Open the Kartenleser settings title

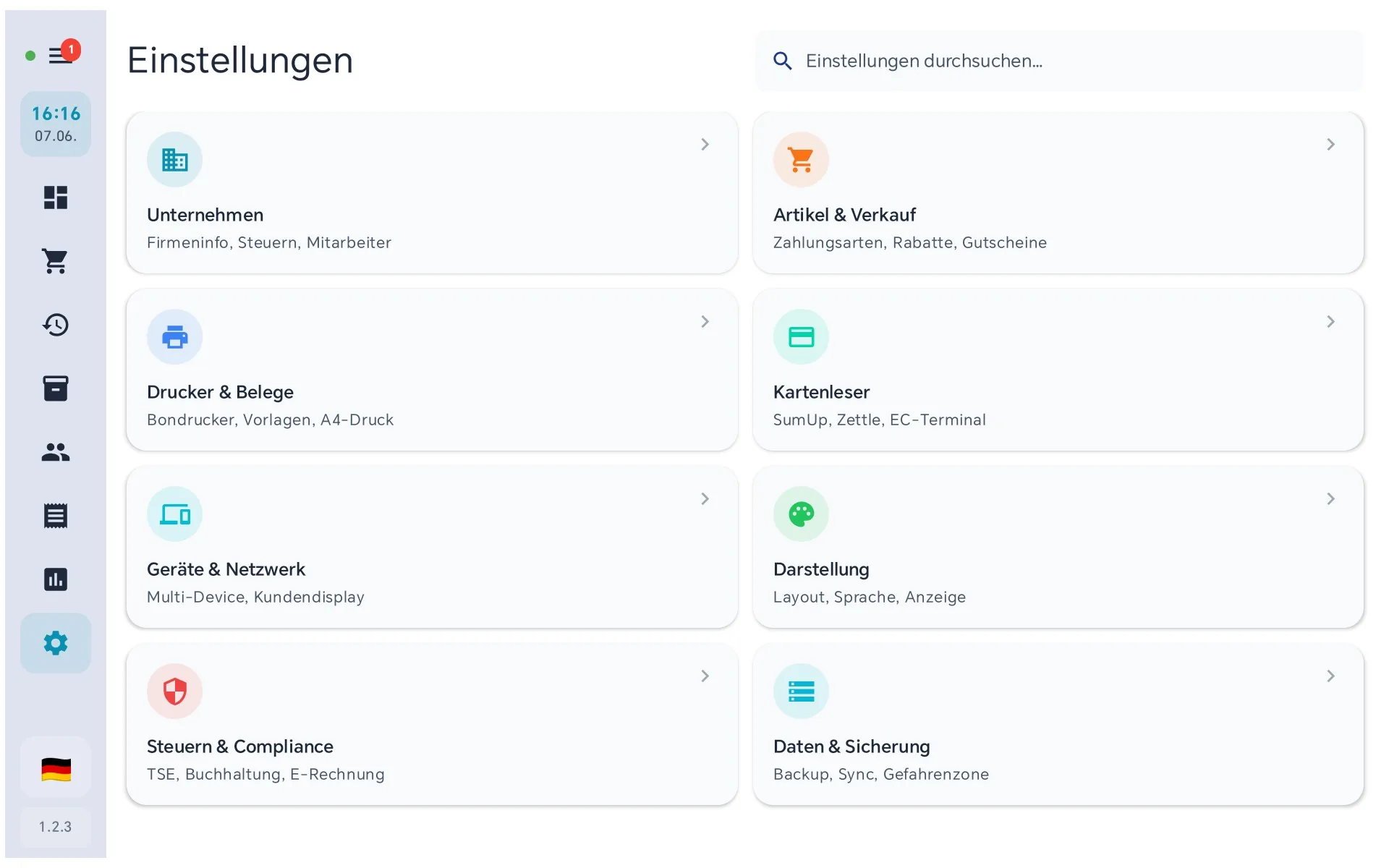coord(821,392)
